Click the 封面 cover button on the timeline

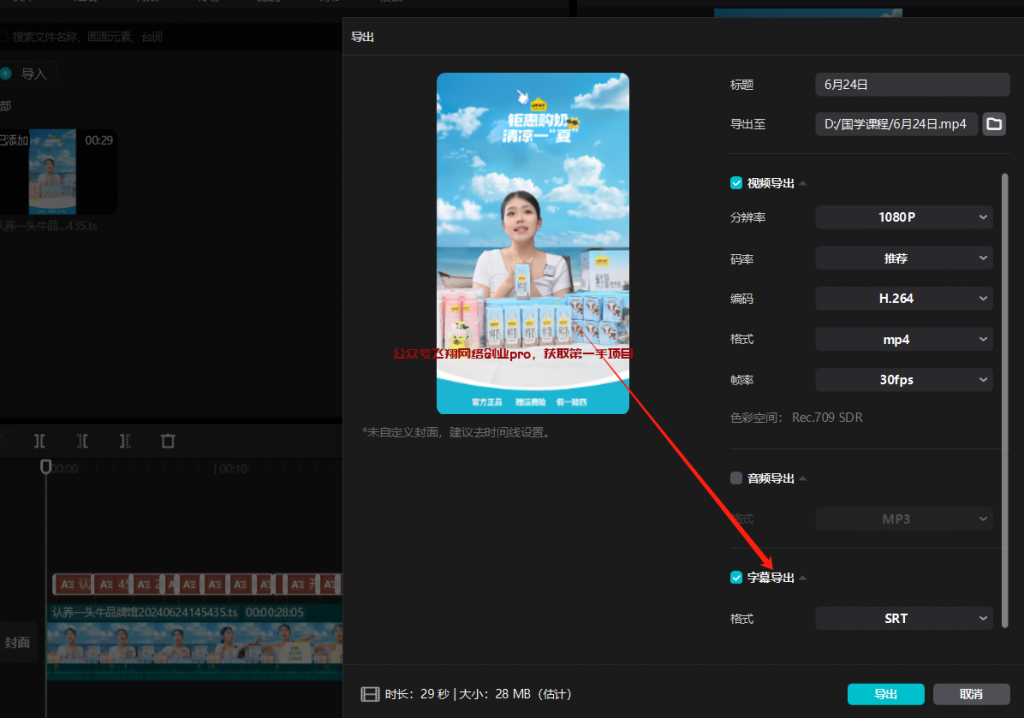tap(18, 642)
